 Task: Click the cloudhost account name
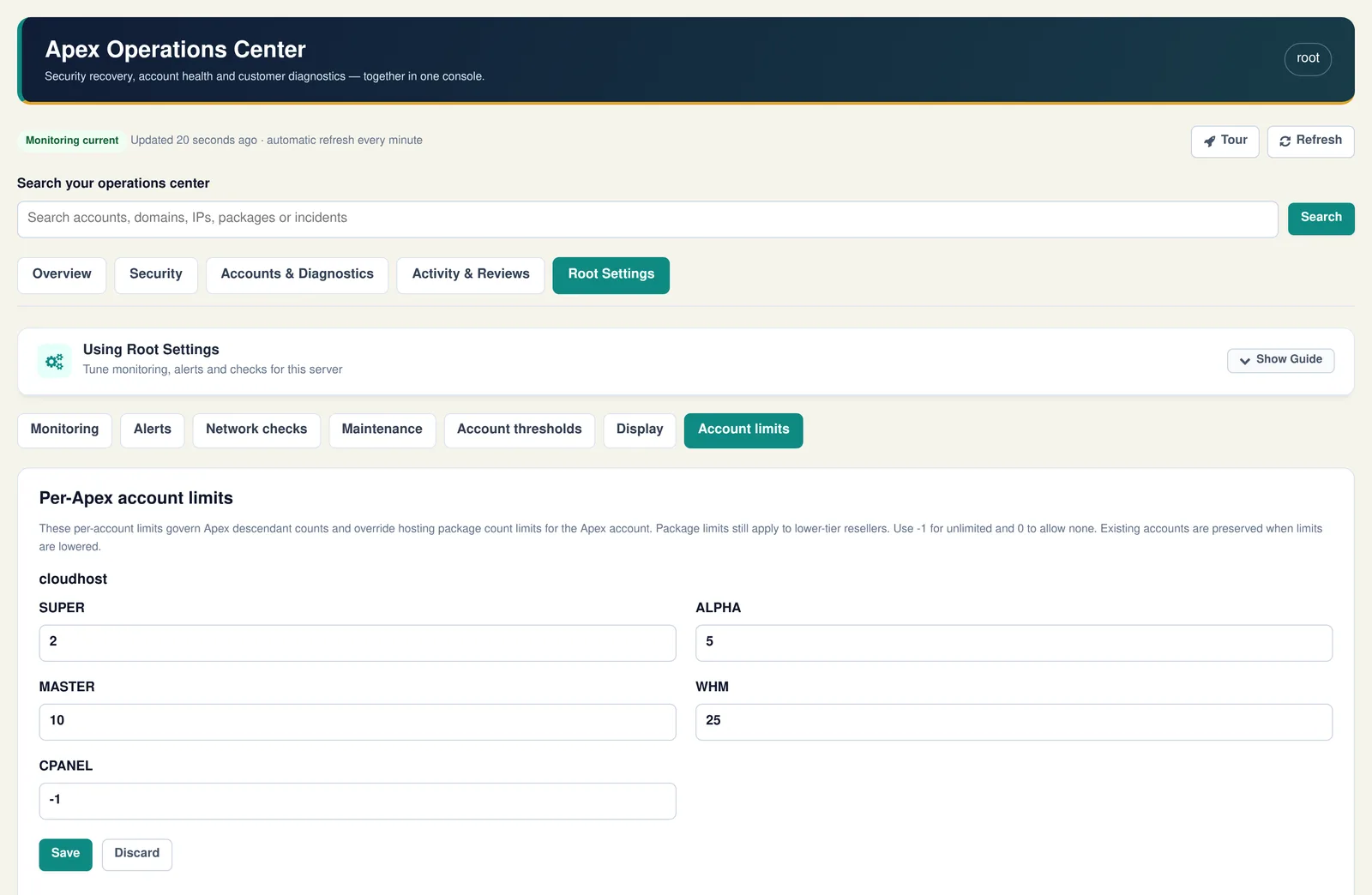tap(73, 580)
